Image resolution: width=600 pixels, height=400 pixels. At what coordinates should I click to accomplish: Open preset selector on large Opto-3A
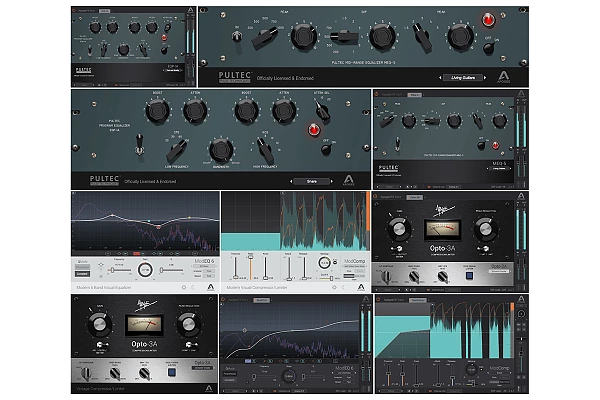pos(202,368)
